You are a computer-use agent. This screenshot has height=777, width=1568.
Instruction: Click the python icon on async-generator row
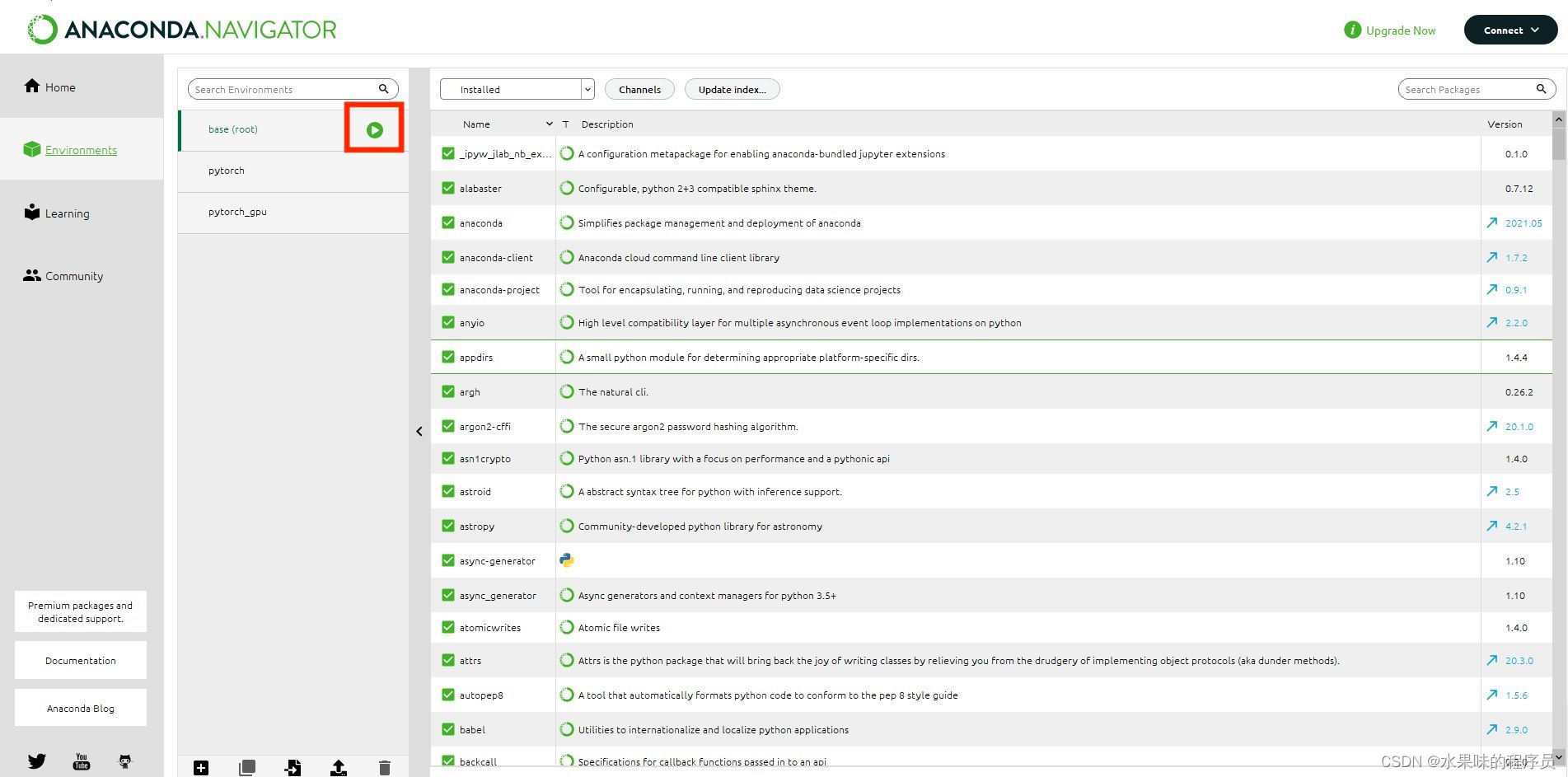567,560
